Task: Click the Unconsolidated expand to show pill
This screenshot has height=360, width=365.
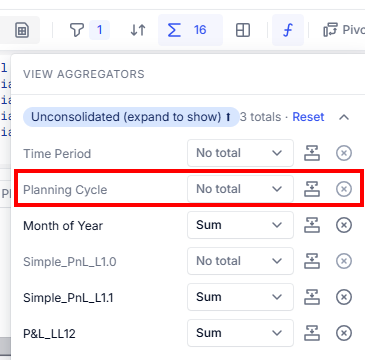Action: [131, 117]
